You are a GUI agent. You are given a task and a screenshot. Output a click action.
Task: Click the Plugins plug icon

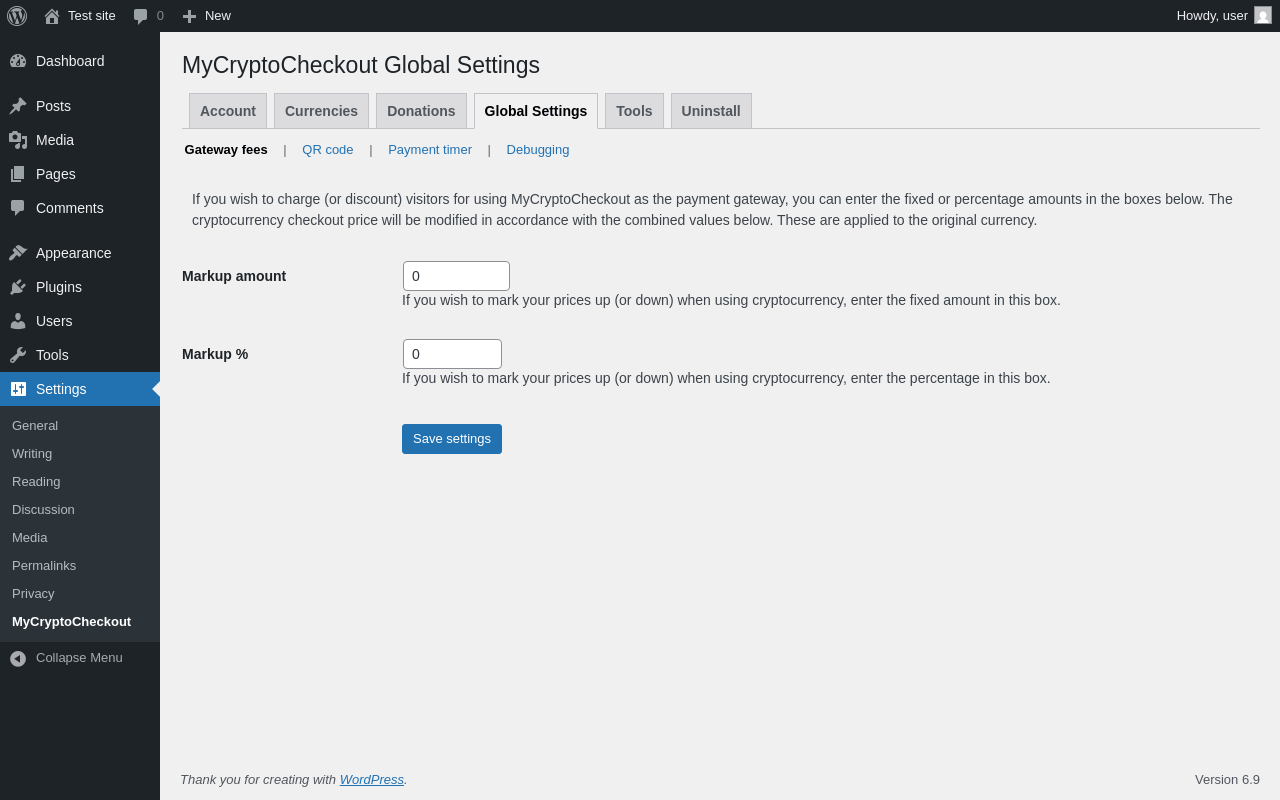18,287
